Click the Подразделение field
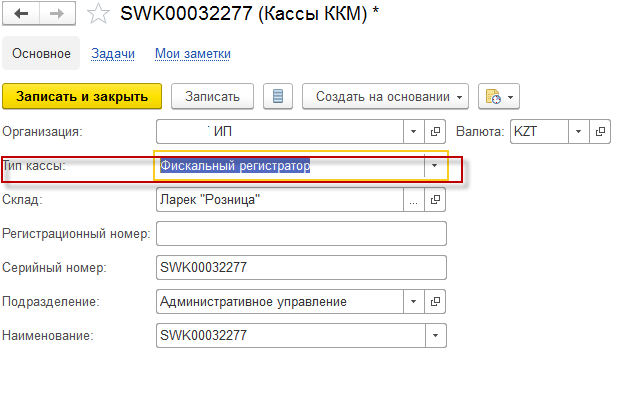This screenshot has height=396, width=639. click(280, 301)
